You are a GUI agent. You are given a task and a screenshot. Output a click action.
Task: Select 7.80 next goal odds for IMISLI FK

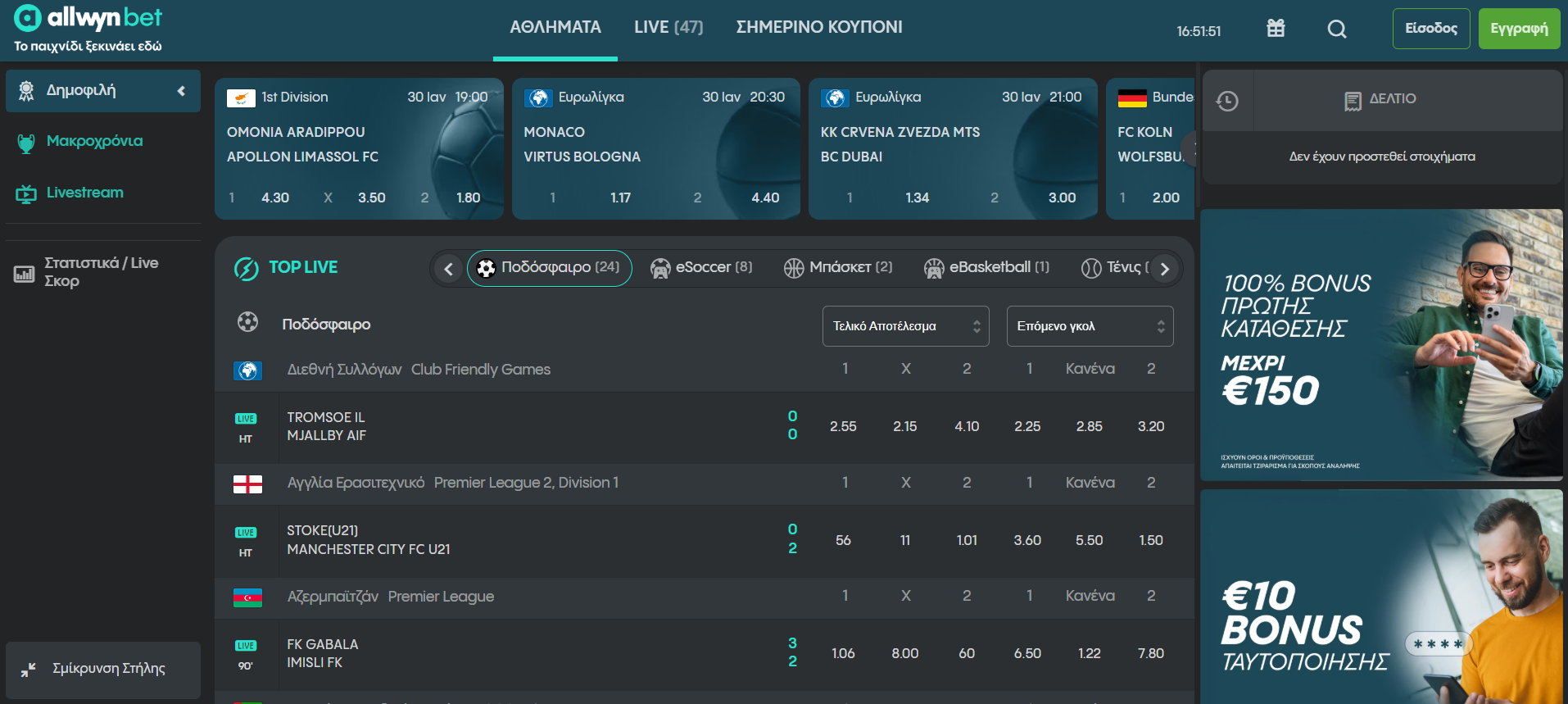[x=1150, y=654]
